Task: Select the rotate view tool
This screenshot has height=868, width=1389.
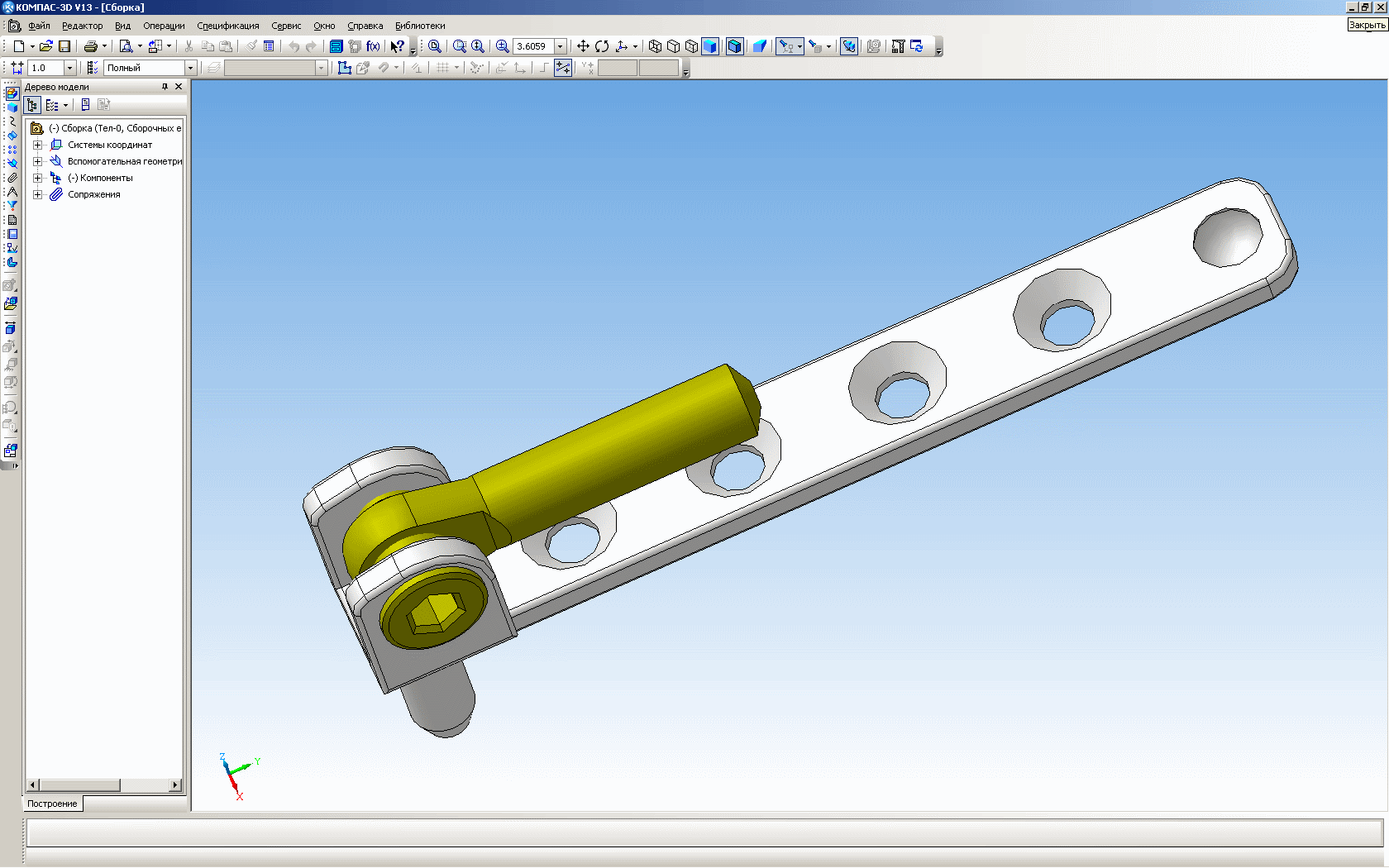Action: [602, 46]
